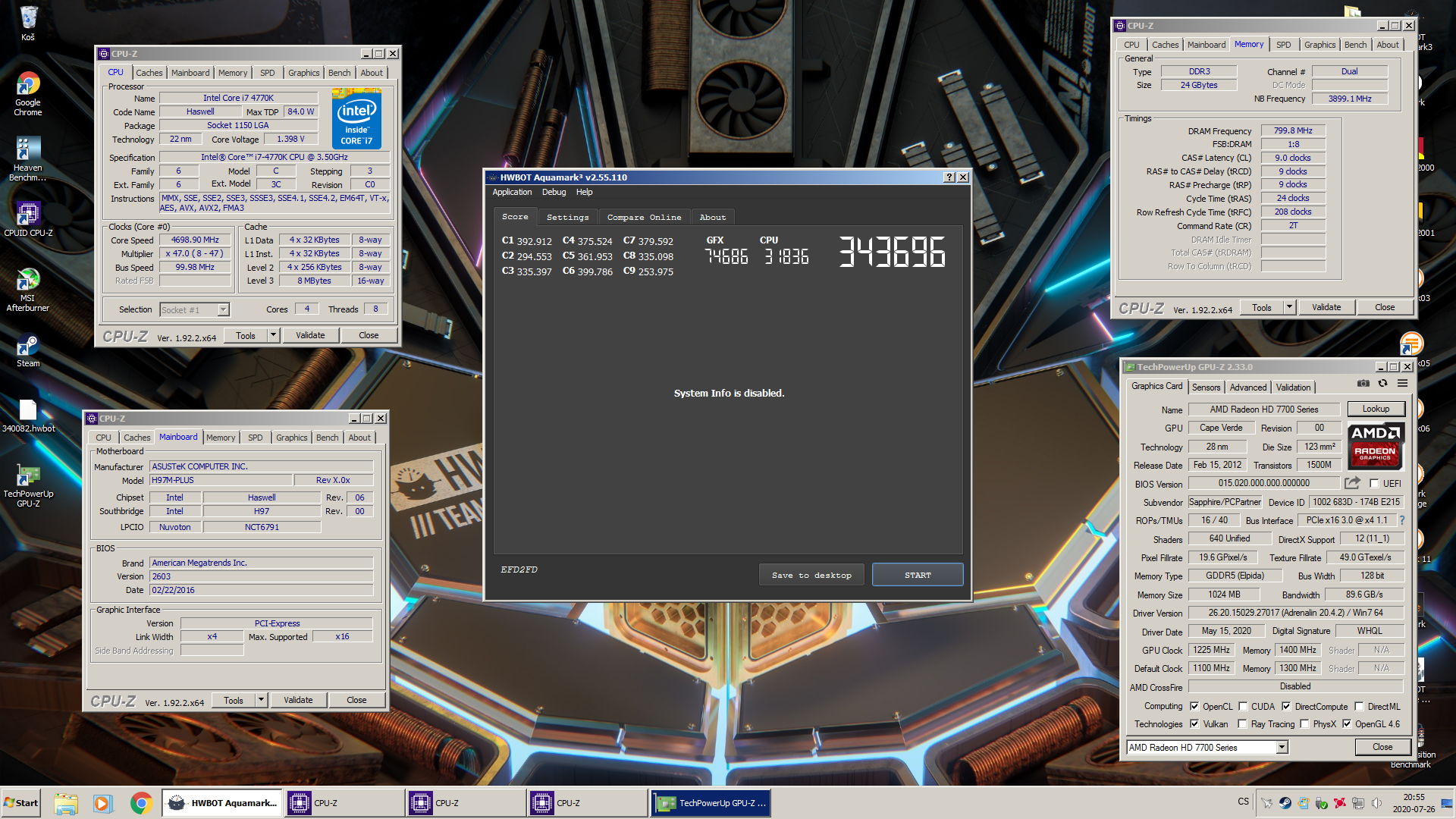This screenshot has height=819, width=1456.
Task: Open the Steam desktop shortcut
Action: pyautogui.click(x=28, y=351)
